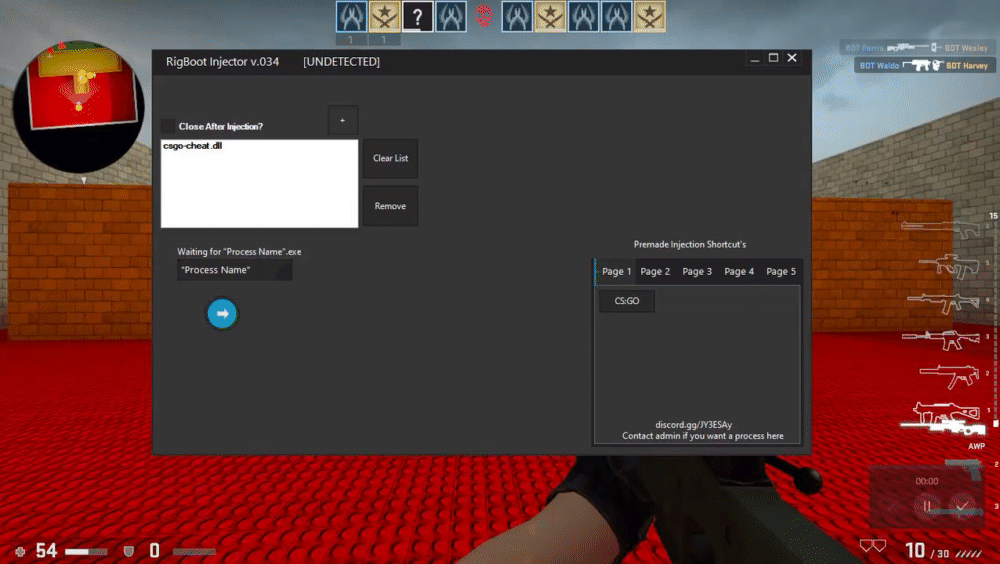Screen dimensions: 1000x564
Task: Click the circular radar minimap
Action: coord(78,107)
